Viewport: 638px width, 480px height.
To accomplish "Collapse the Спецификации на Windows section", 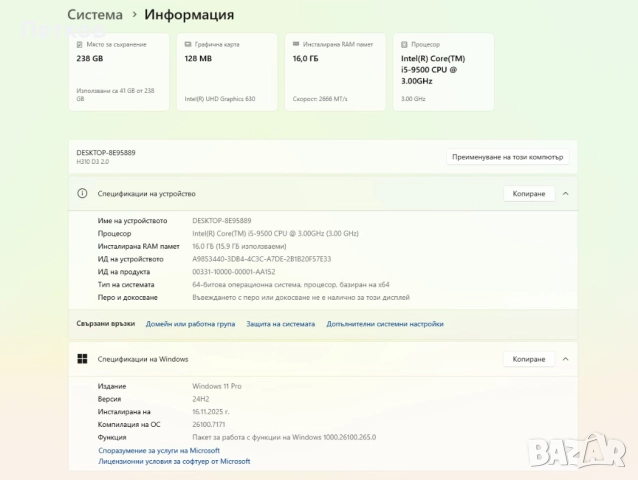I will [x=566, y=359].
